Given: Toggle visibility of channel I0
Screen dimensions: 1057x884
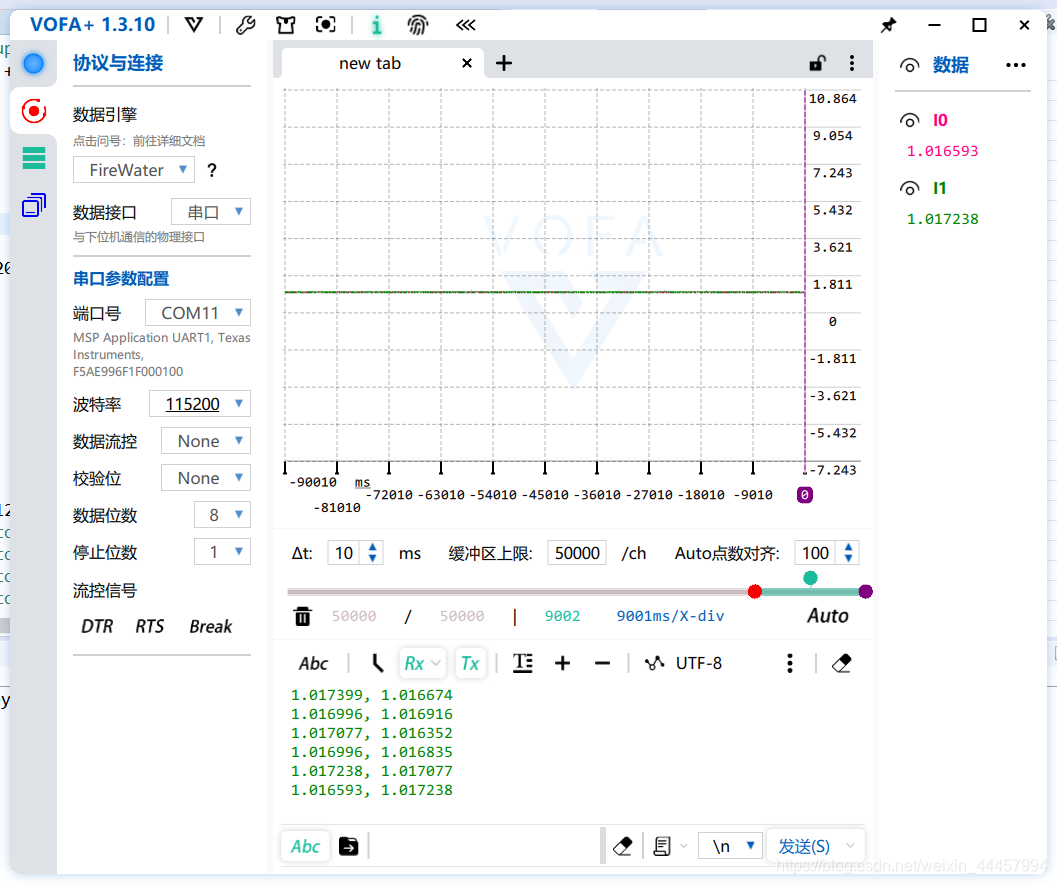Looking at the screenshot, I should click(909, 120).
